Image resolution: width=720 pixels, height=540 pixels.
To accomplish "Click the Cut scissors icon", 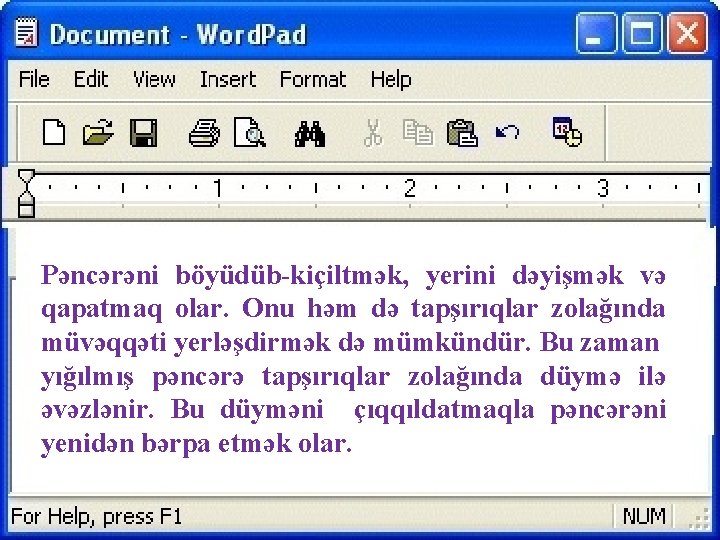I will click(373, 133).
